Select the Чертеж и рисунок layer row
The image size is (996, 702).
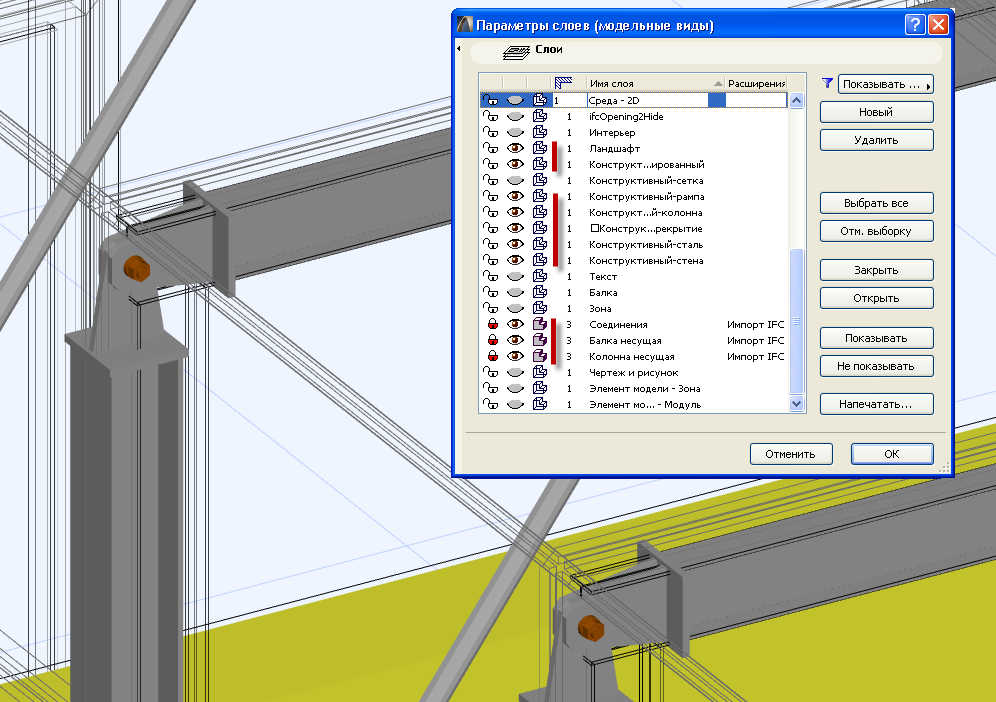tap(633, 372)
